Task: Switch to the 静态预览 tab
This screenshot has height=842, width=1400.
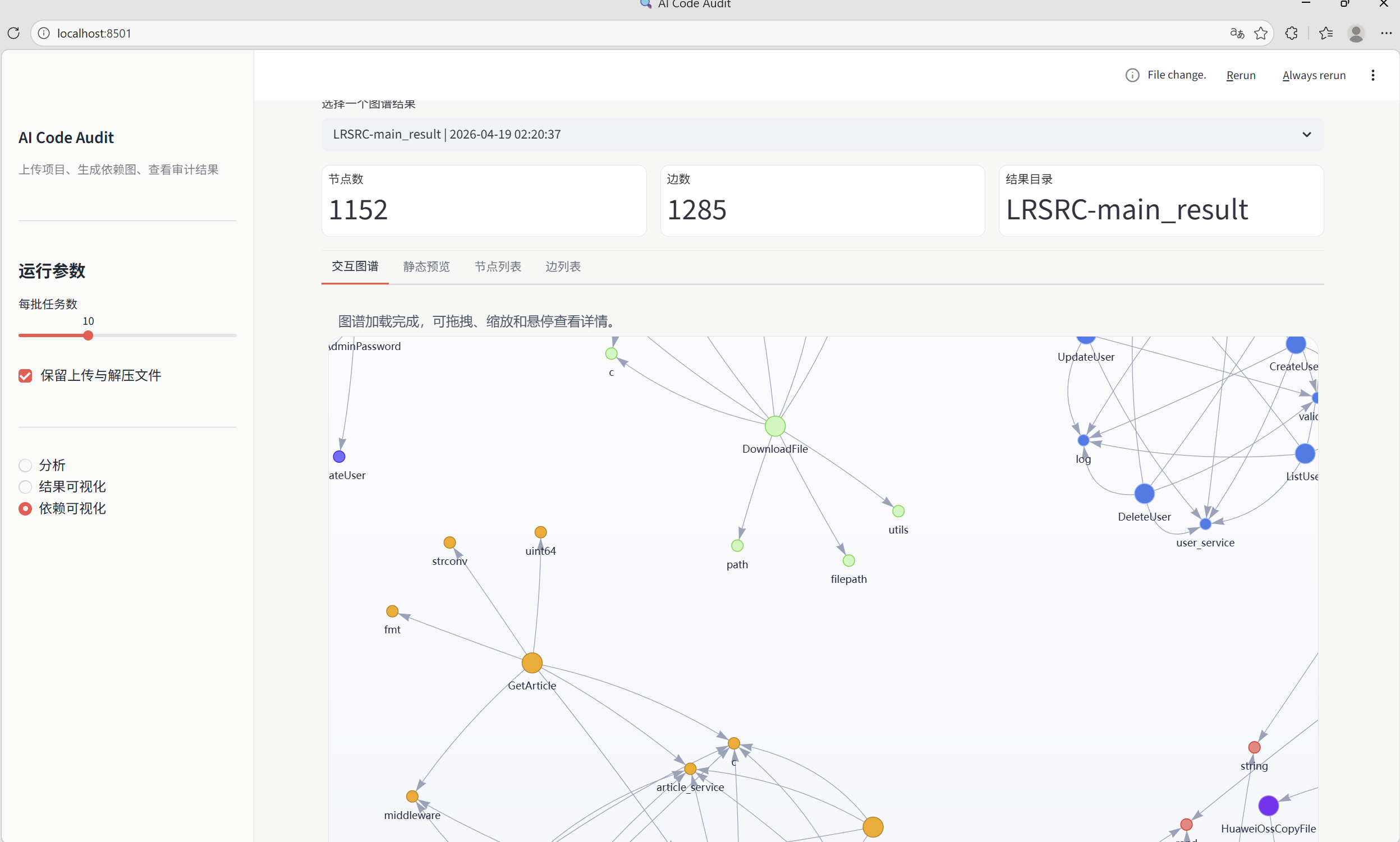Action: click(426, 266)
